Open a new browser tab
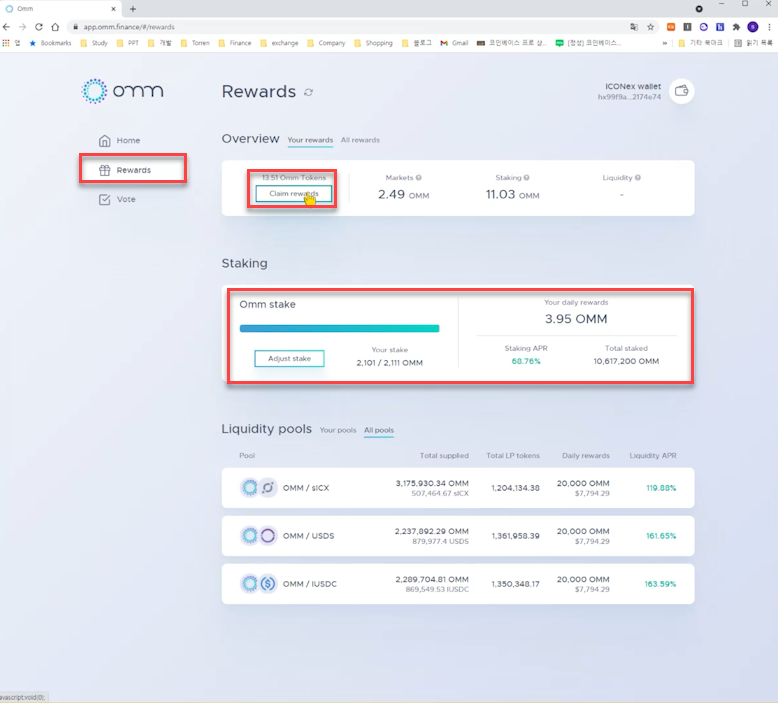The image size is (778, 703). click(133, 9)
